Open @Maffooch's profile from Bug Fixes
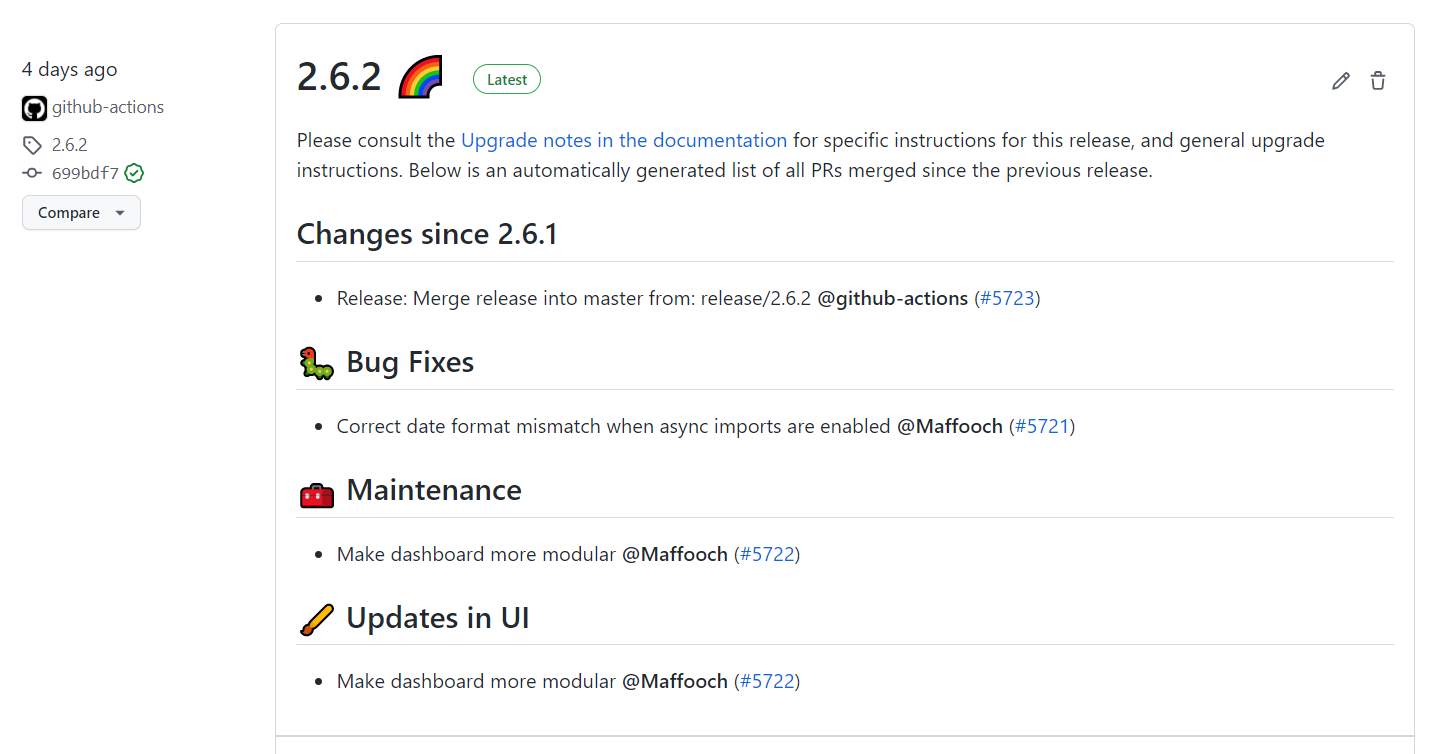Image resolution: width=1435 pixels, height=754 pixels. [951, 425]
